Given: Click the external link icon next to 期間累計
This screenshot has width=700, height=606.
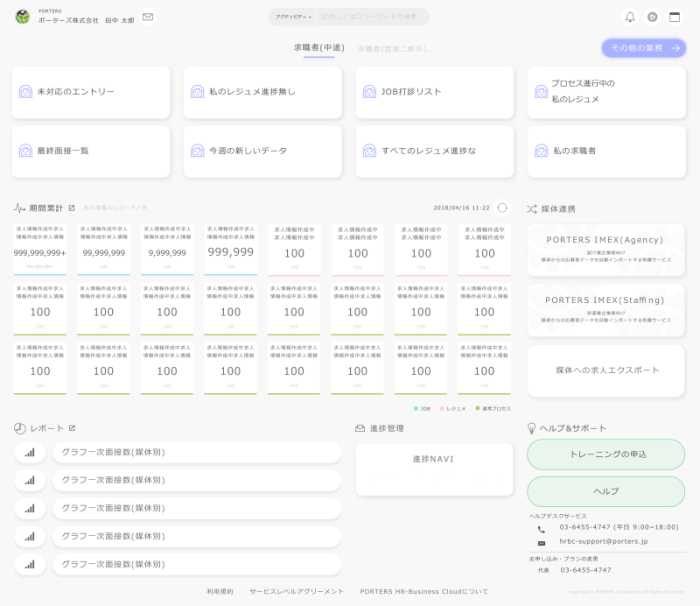Looking at the screenshot, I should click(x=71, y=208).
